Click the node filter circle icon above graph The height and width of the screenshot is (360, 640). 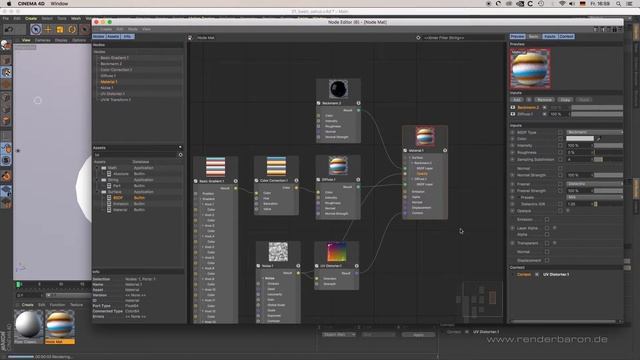tap(418, 38)
